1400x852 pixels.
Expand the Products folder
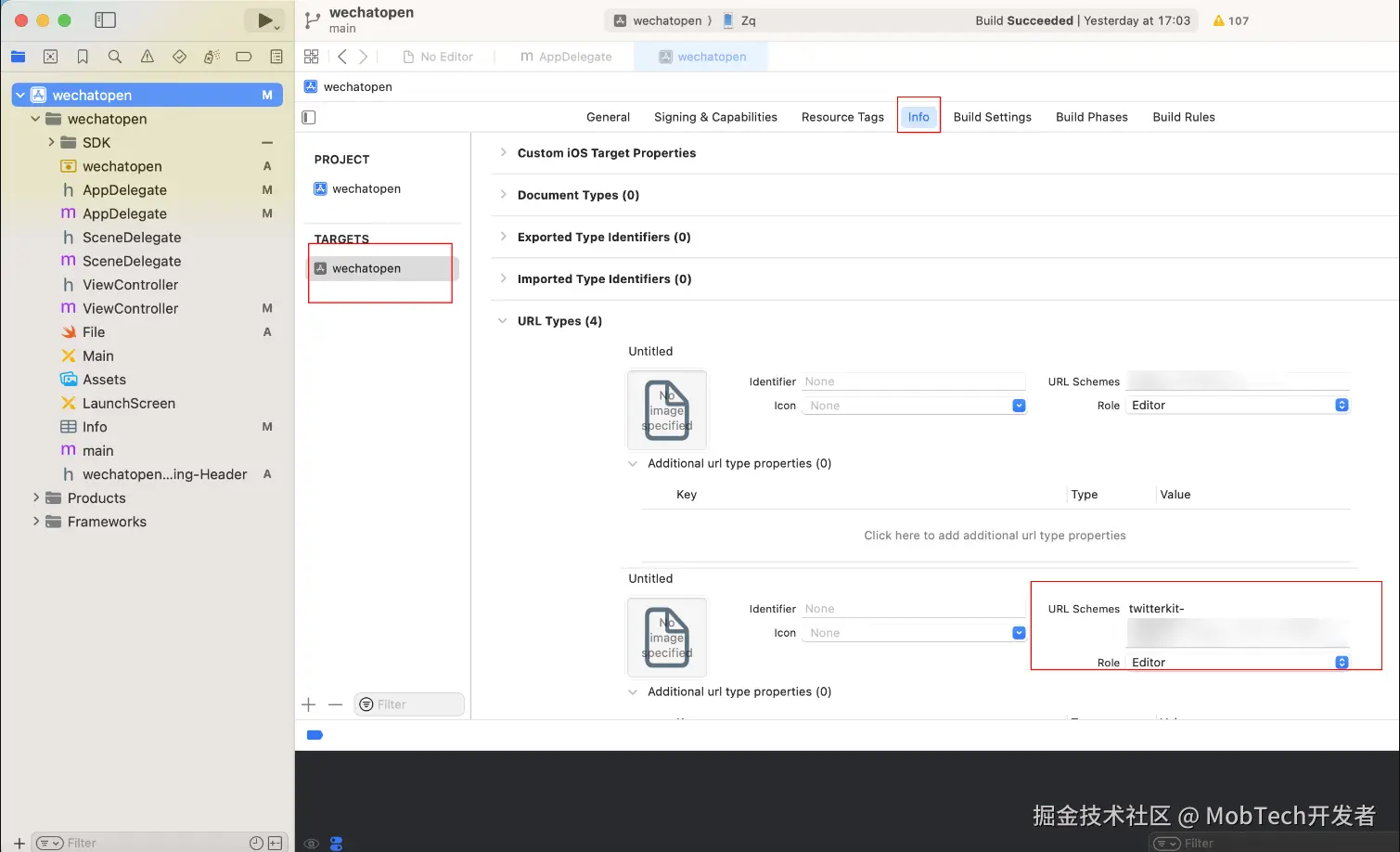point(35,497)
